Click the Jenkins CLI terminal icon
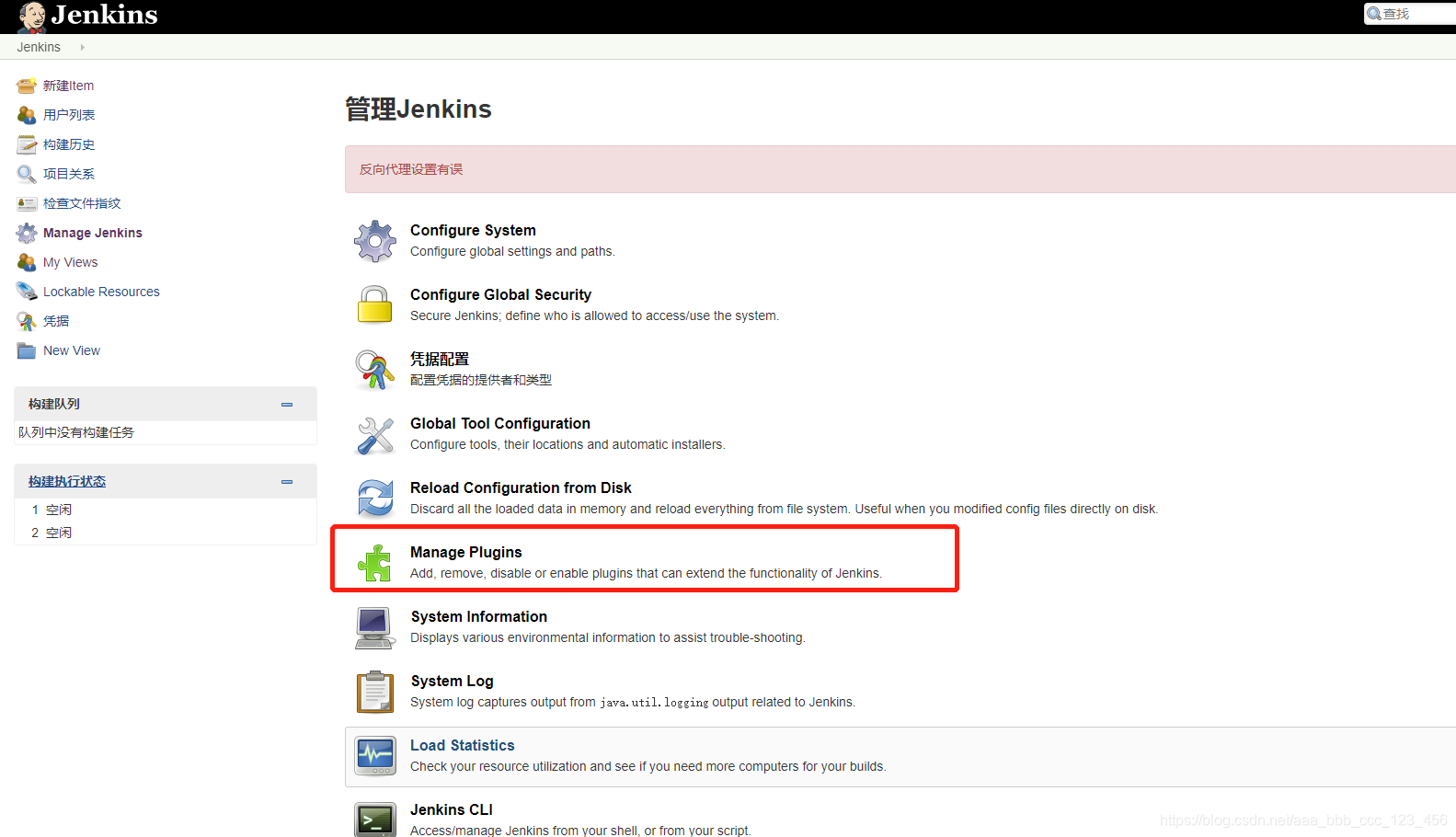The height and width of the screenshot is (837, 1456). (x=375, y=819)
